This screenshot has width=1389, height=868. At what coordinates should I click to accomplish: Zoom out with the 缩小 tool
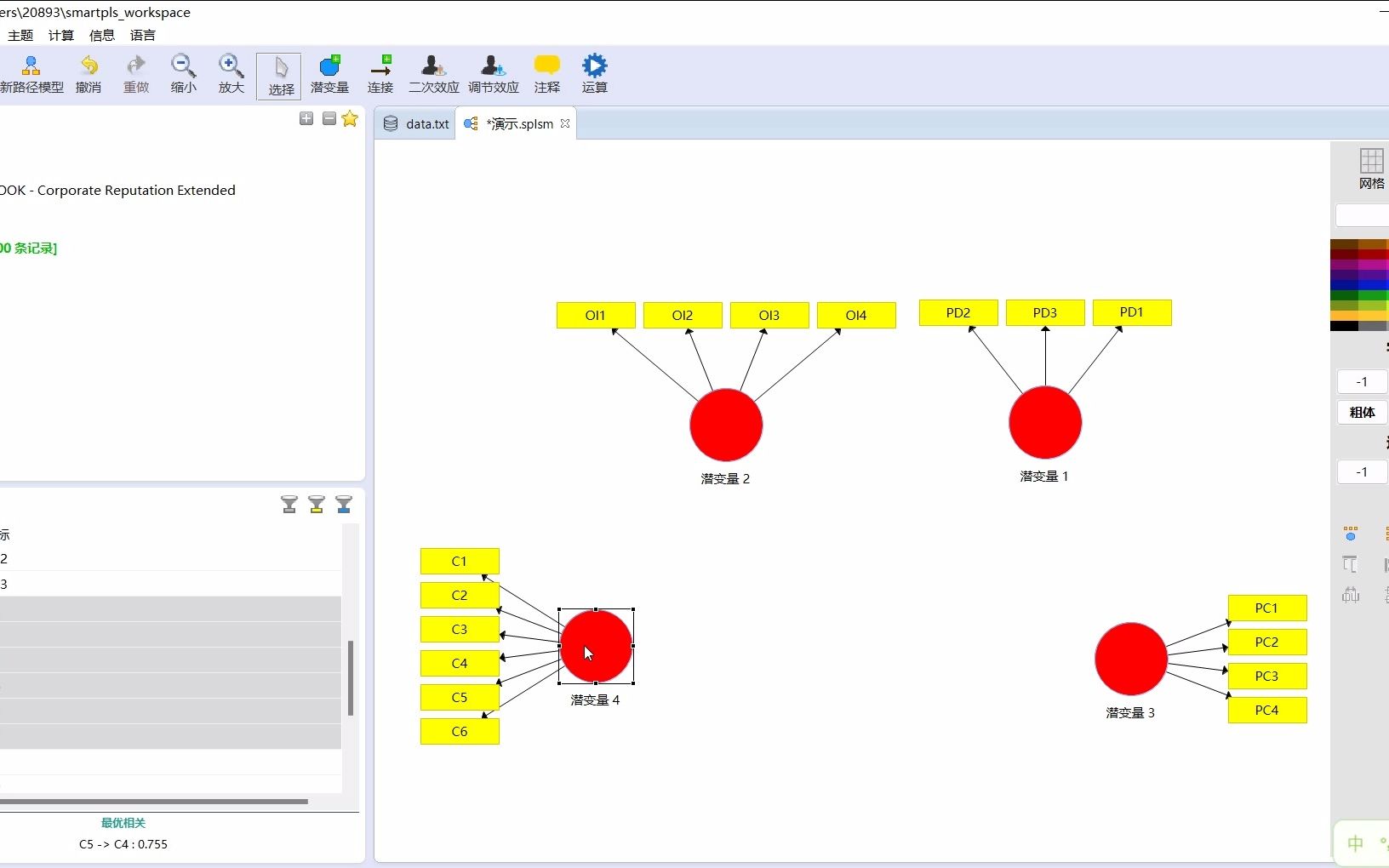coord(184,75)
